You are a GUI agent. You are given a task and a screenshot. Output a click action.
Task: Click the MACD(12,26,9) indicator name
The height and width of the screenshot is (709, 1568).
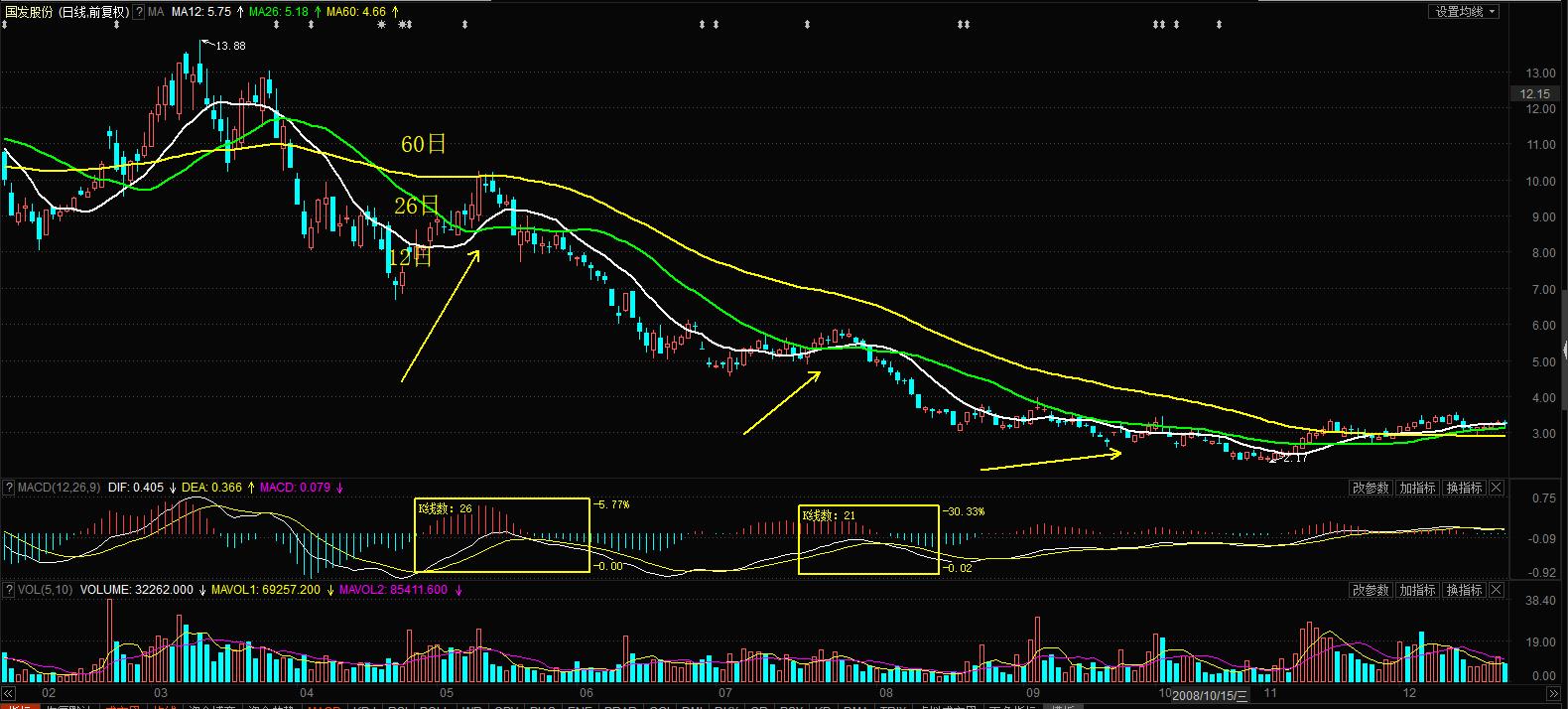click(59, 488)
